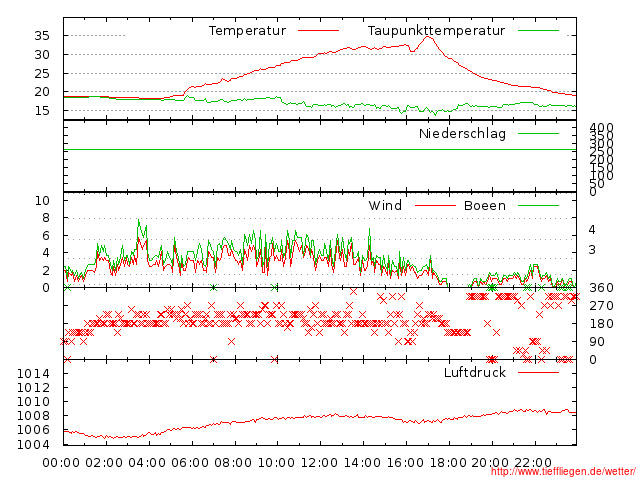Click the 10 wind speed axis value
Viewport: 640px width, 480px height.
(x=42, y=200)
